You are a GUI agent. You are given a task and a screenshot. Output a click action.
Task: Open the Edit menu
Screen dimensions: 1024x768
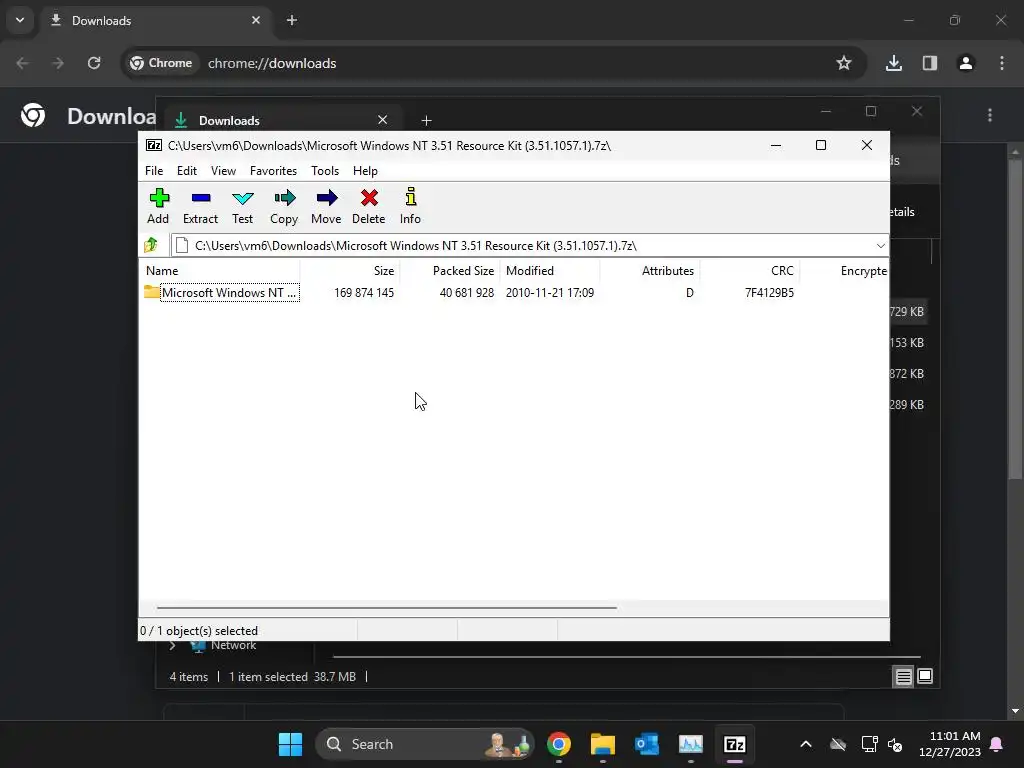click(187, 170)
